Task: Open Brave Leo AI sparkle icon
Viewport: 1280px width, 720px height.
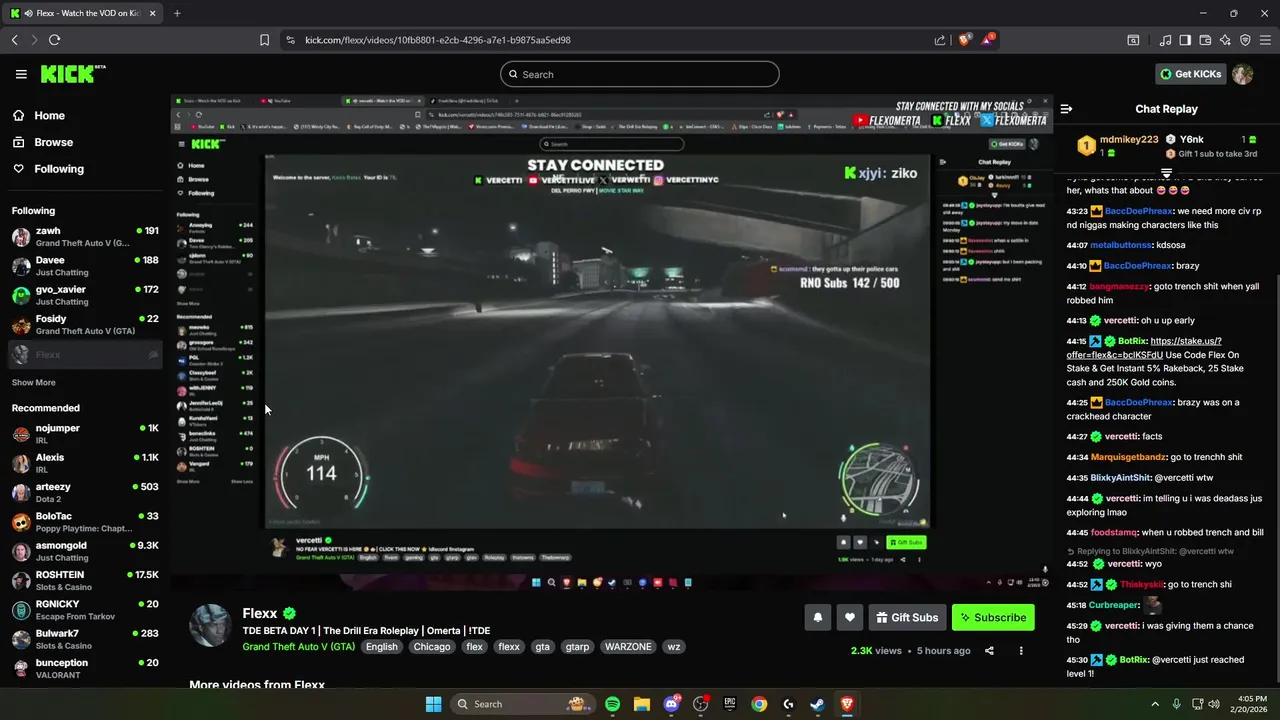Action: (1225, 40)
